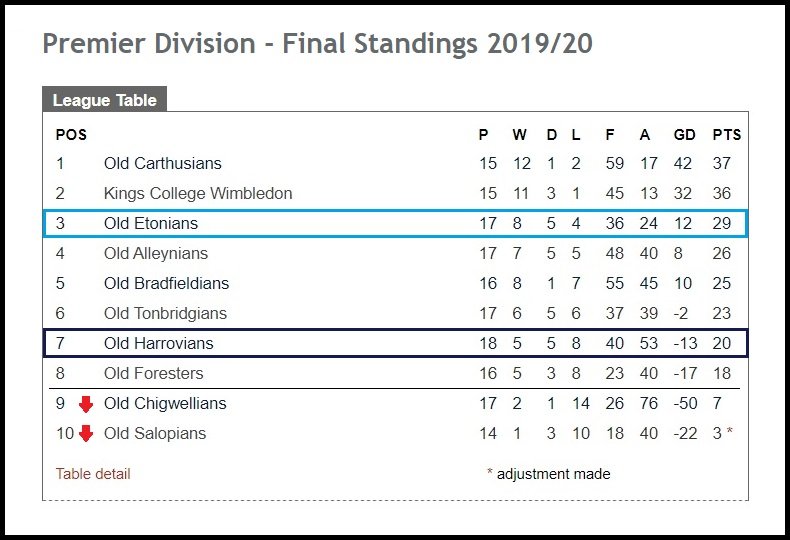Open the League Table tab
This screenshot has width=790, height=540.
coord(104,100)
